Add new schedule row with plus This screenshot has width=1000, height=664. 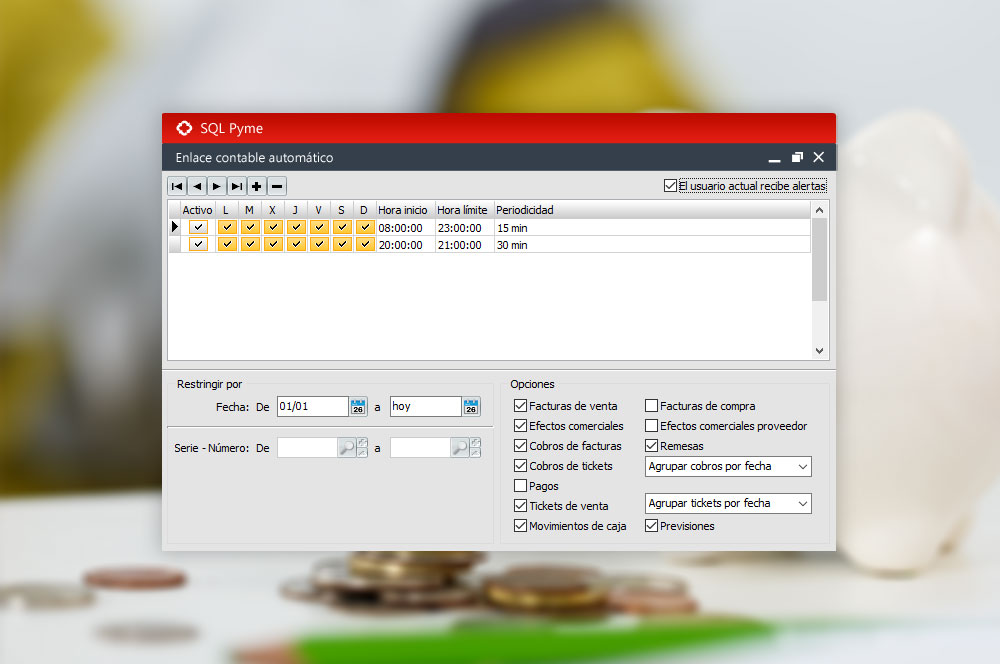tap(257, 186)
